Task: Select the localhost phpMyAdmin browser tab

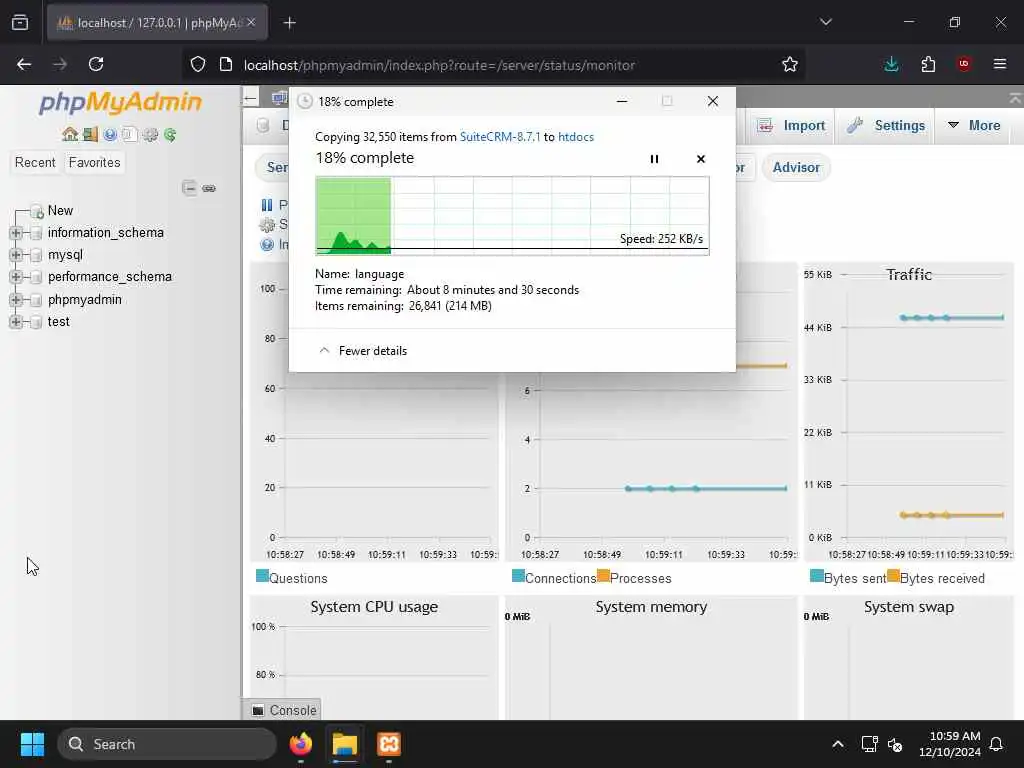Action: (157, 23)
